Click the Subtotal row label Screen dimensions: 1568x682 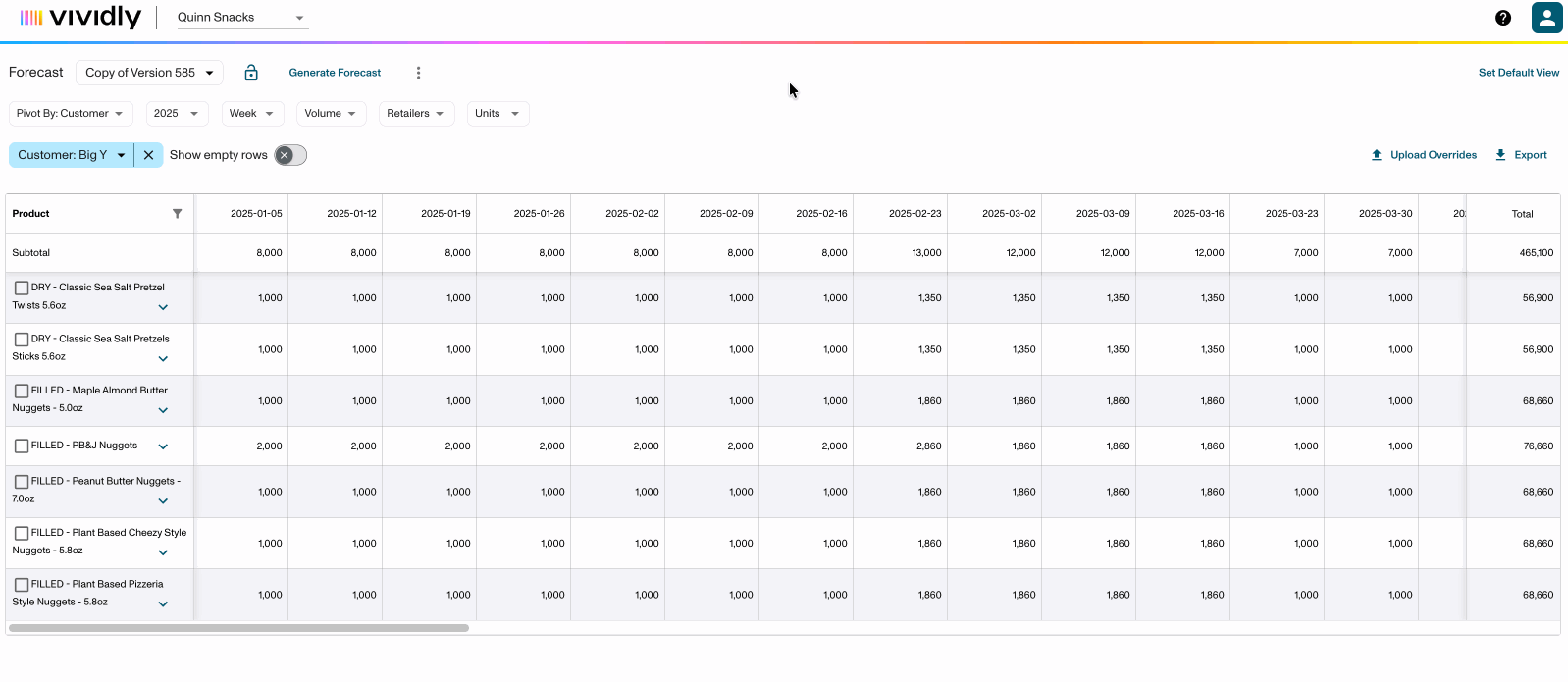(31, 253)
